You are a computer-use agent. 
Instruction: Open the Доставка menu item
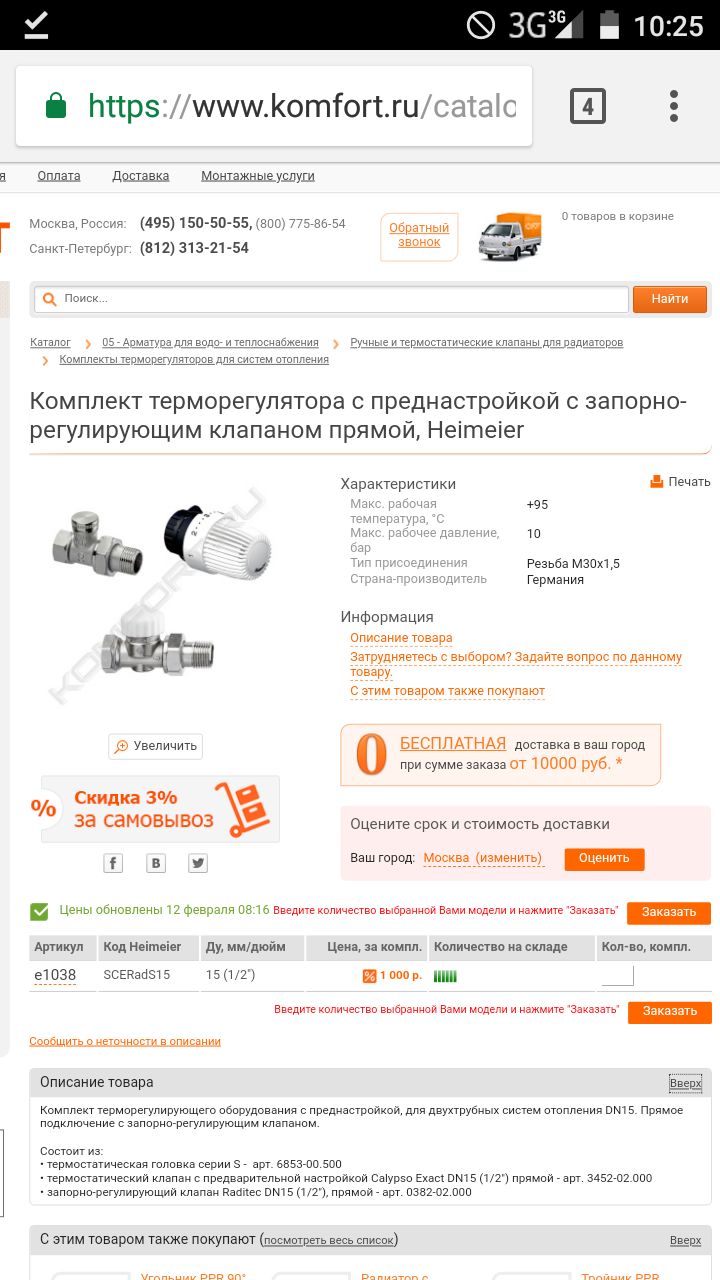(141, 176)
